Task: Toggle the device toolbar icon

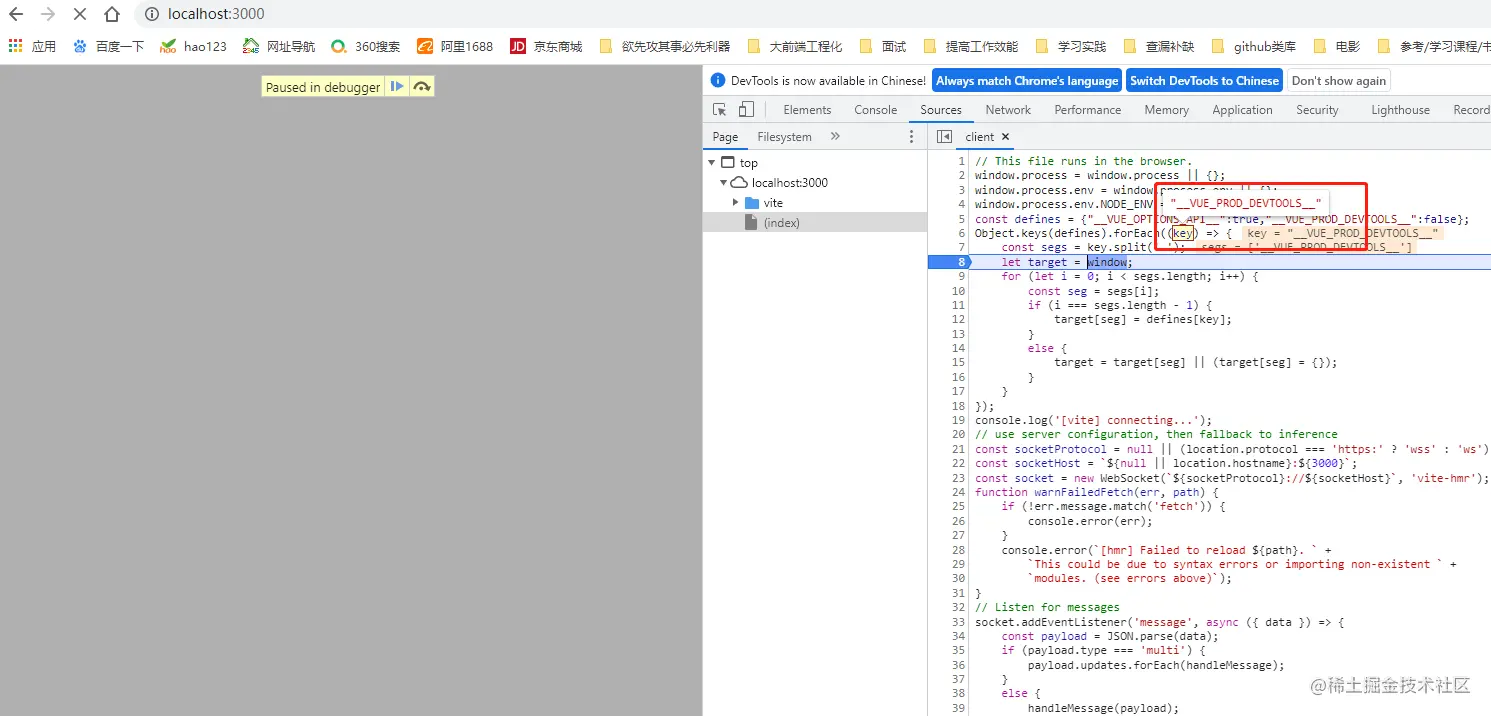Action: 746,110
